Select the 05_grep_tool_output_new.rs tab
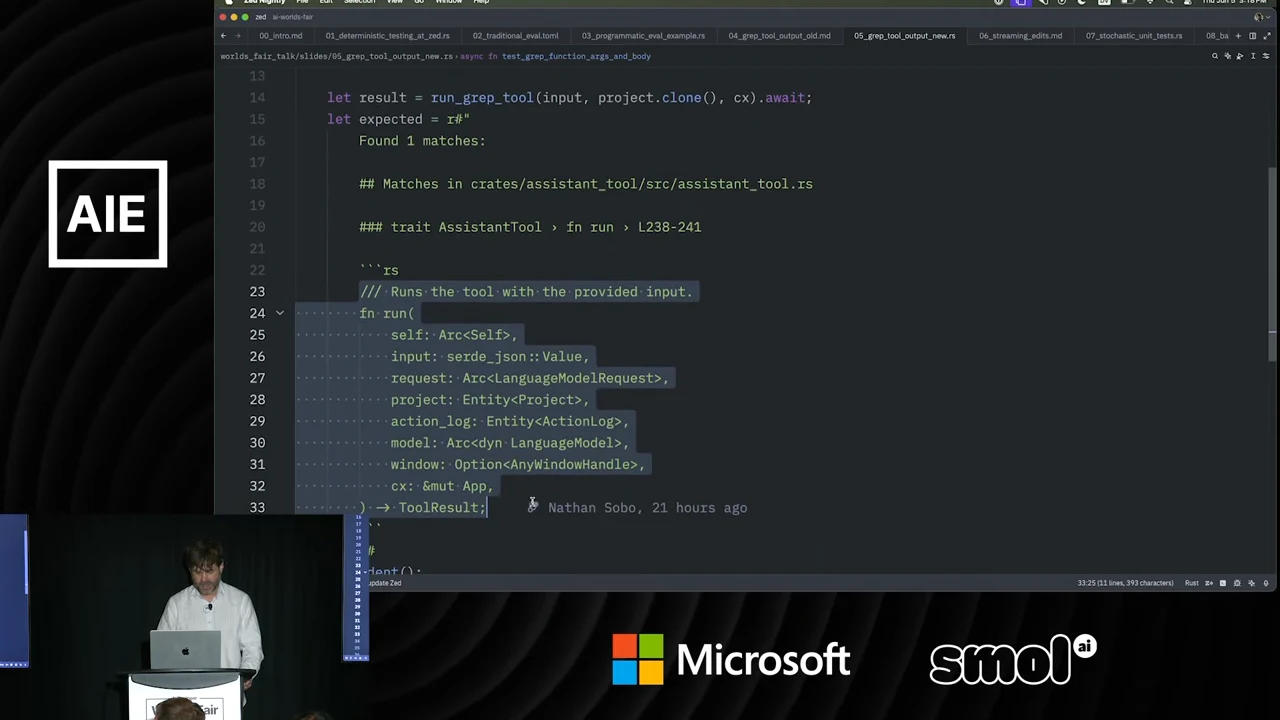 click(904, 36)
